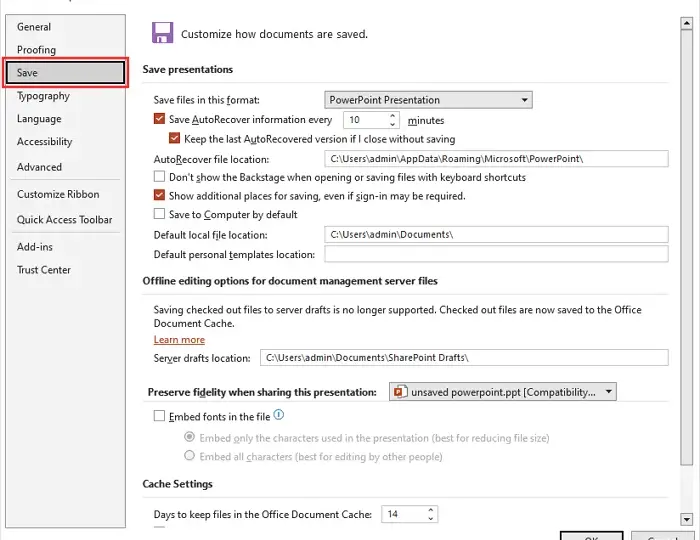
Task: Open the Add-ins category
Action: (34, 247)
